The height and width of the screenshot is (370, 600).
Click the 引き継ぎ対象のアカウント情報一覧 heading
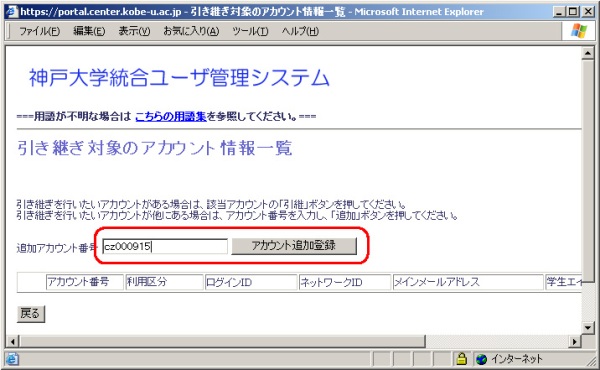click(x=154, y=148)
